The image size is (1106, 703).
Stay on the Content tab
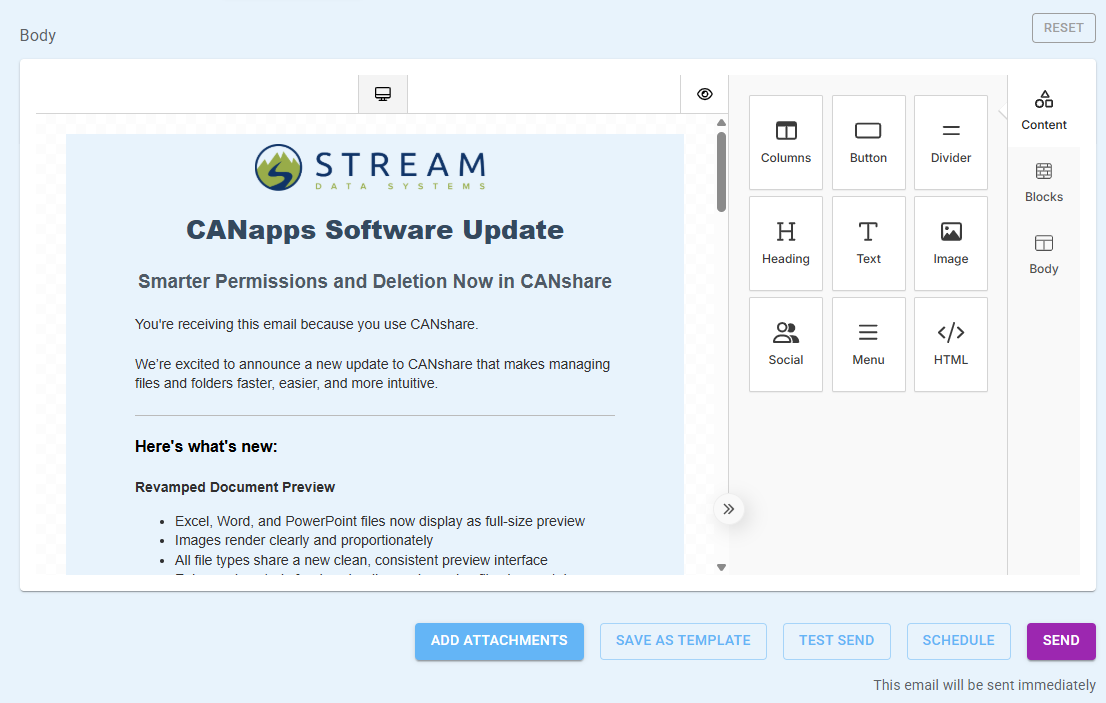tap(1043, 110)
